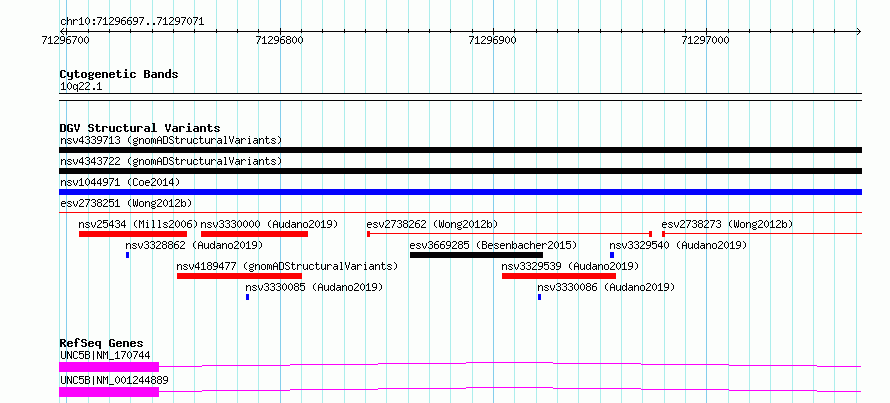Click the nsv25434 (Mills2006) label
Viewport: 890px width, 403px height.
pos(138,224)
